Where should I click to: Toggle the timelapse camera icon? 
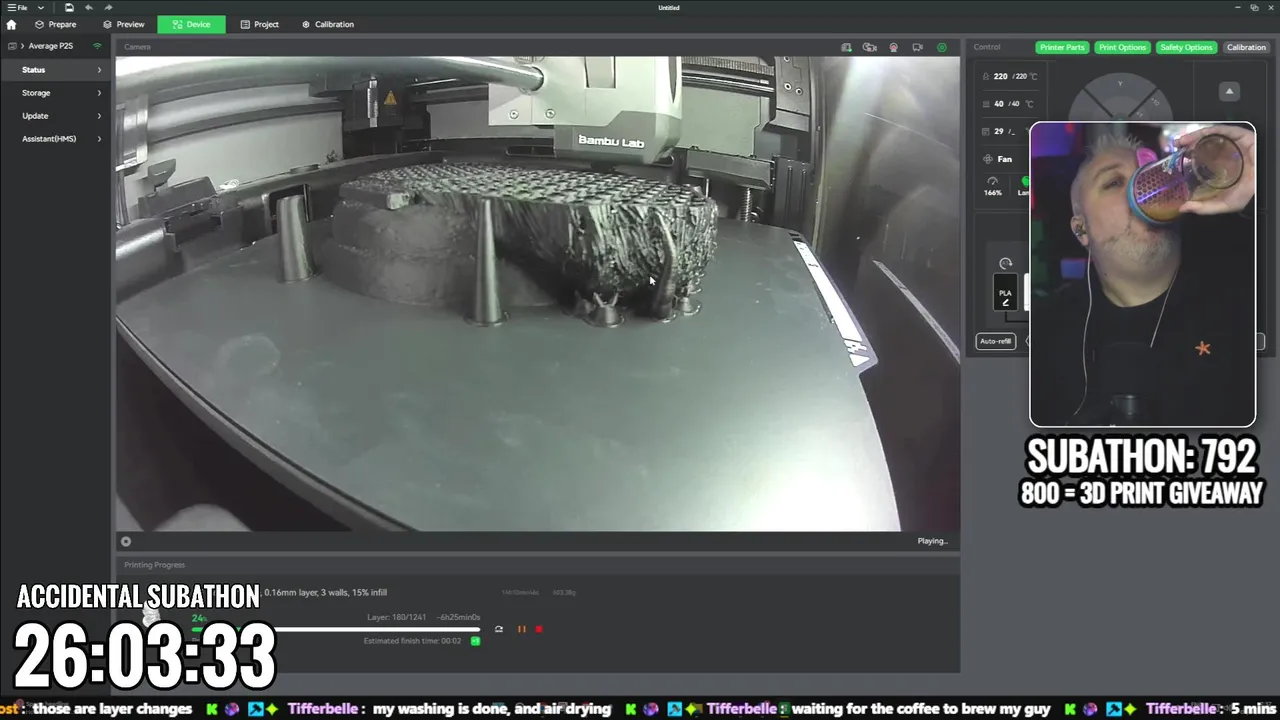pyautogui.click(x=869, y=47)
